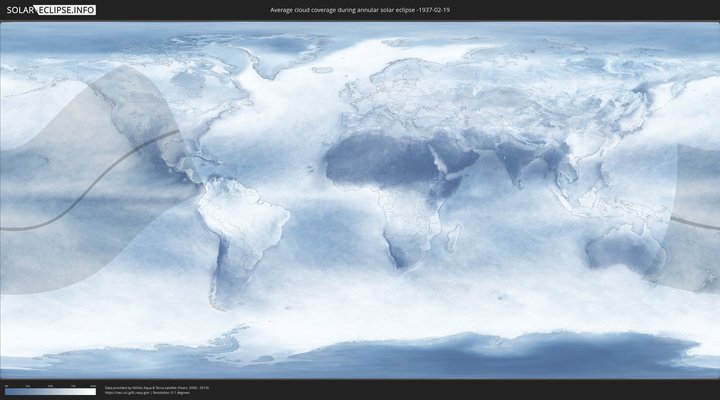Click the cloud coverage color scale bar

tap(51, 392)
